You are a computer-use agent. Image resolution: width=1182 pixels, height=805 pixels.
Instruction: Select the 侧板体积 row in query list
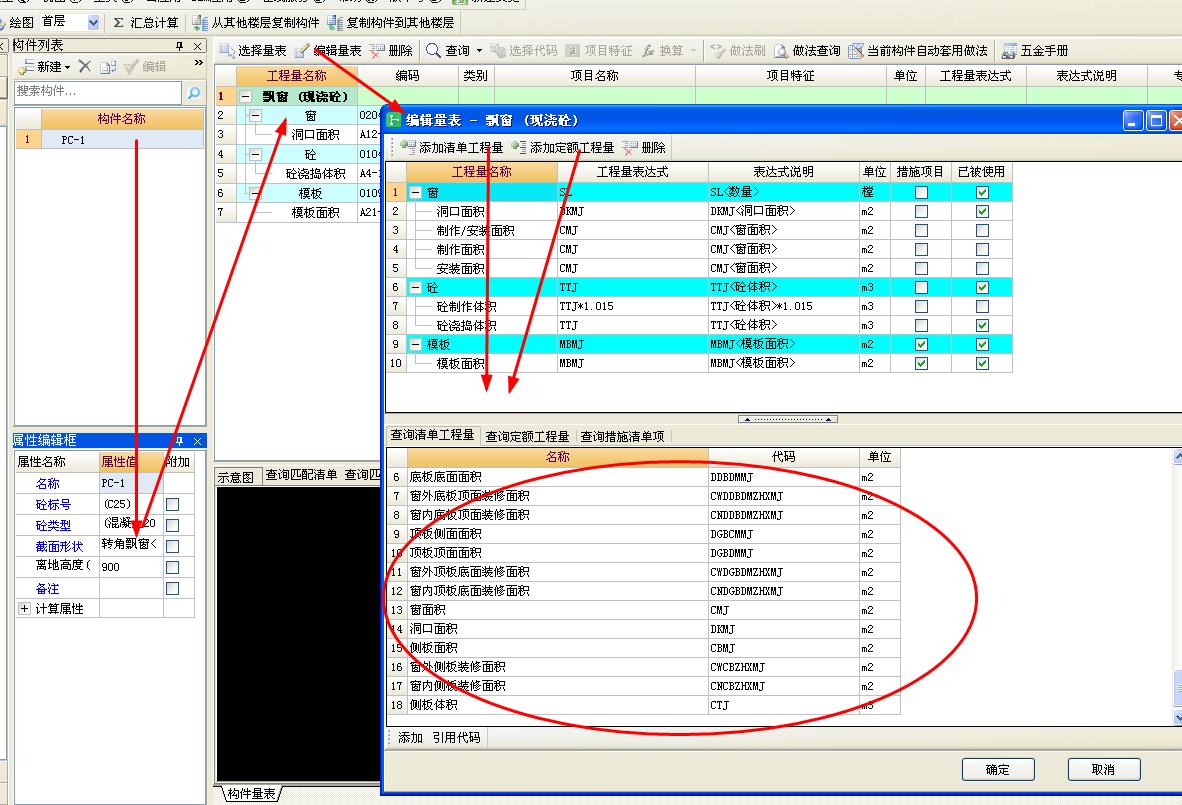(643, 705)
